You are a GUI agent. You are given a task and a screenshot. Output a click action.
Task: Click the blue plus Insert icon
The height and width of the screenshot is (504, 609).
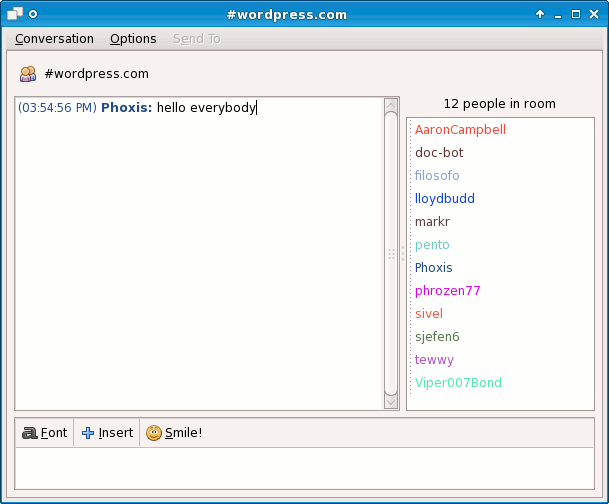pyautogui.click(x=88, y=433)
